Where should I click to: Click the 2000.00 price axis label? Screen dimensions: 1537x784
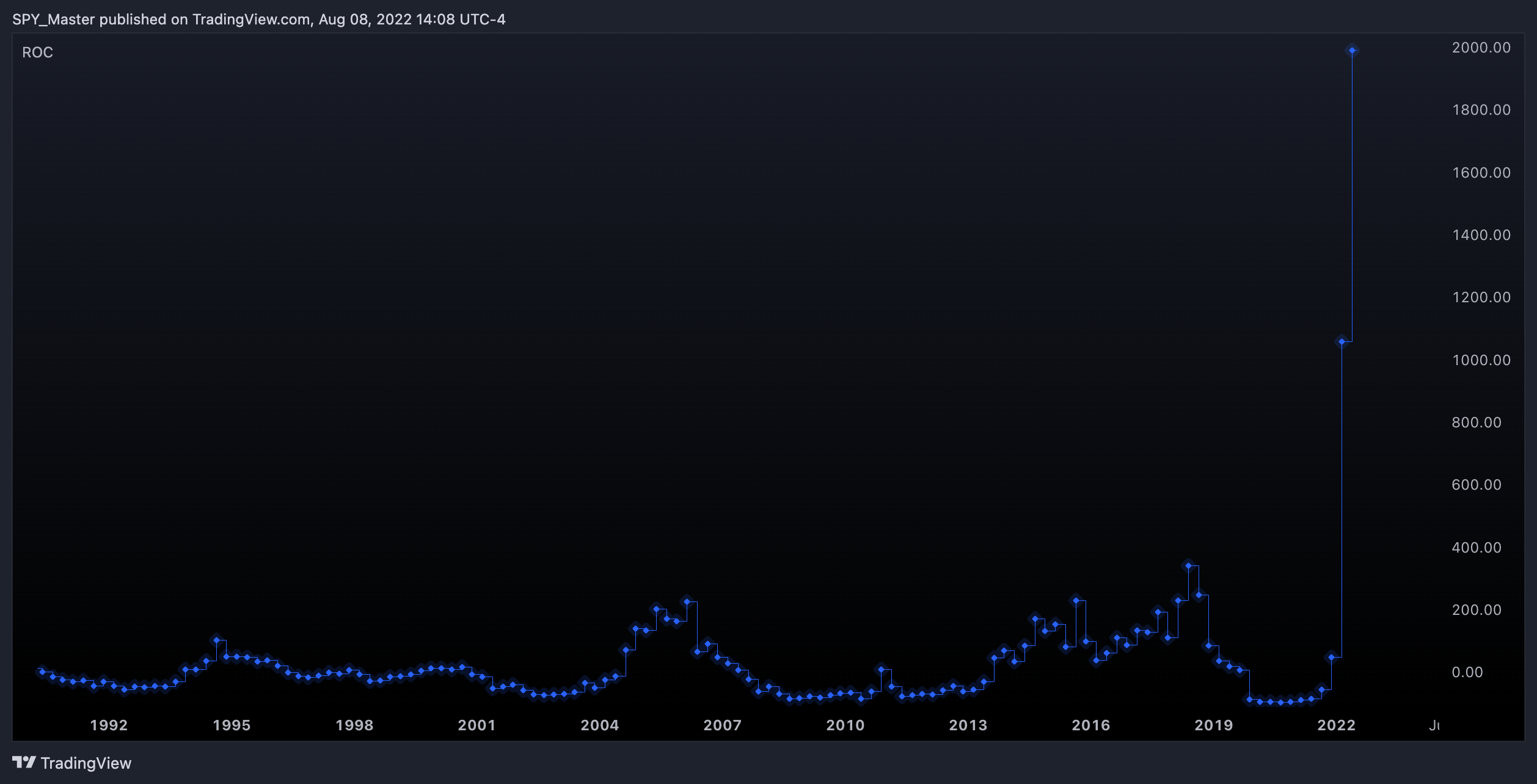pyautogui.click(x=1481, y=48)
